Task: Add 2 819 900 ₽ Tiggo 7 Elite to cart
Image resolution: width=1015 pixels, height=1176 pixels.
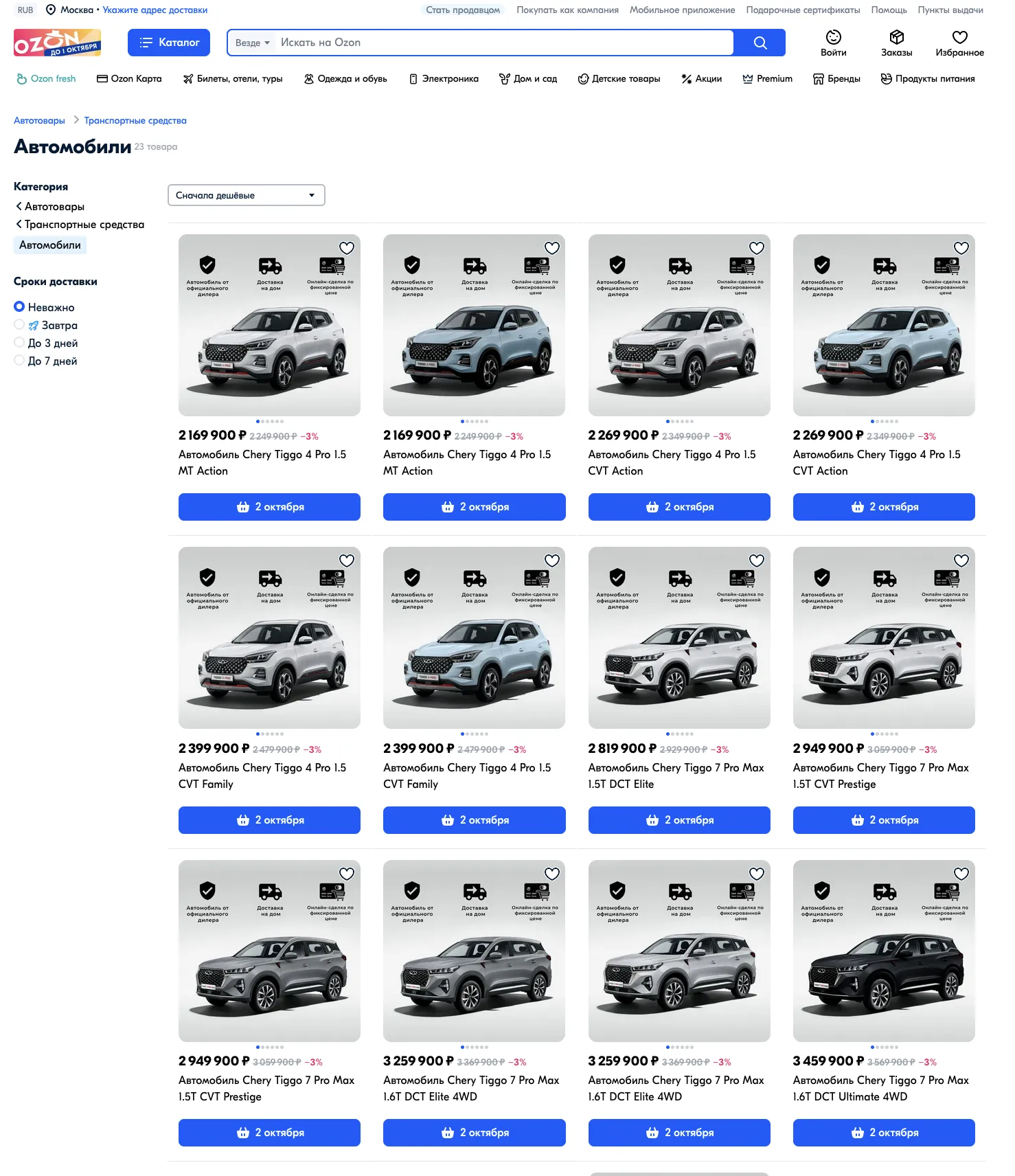Action: (679, 820)
